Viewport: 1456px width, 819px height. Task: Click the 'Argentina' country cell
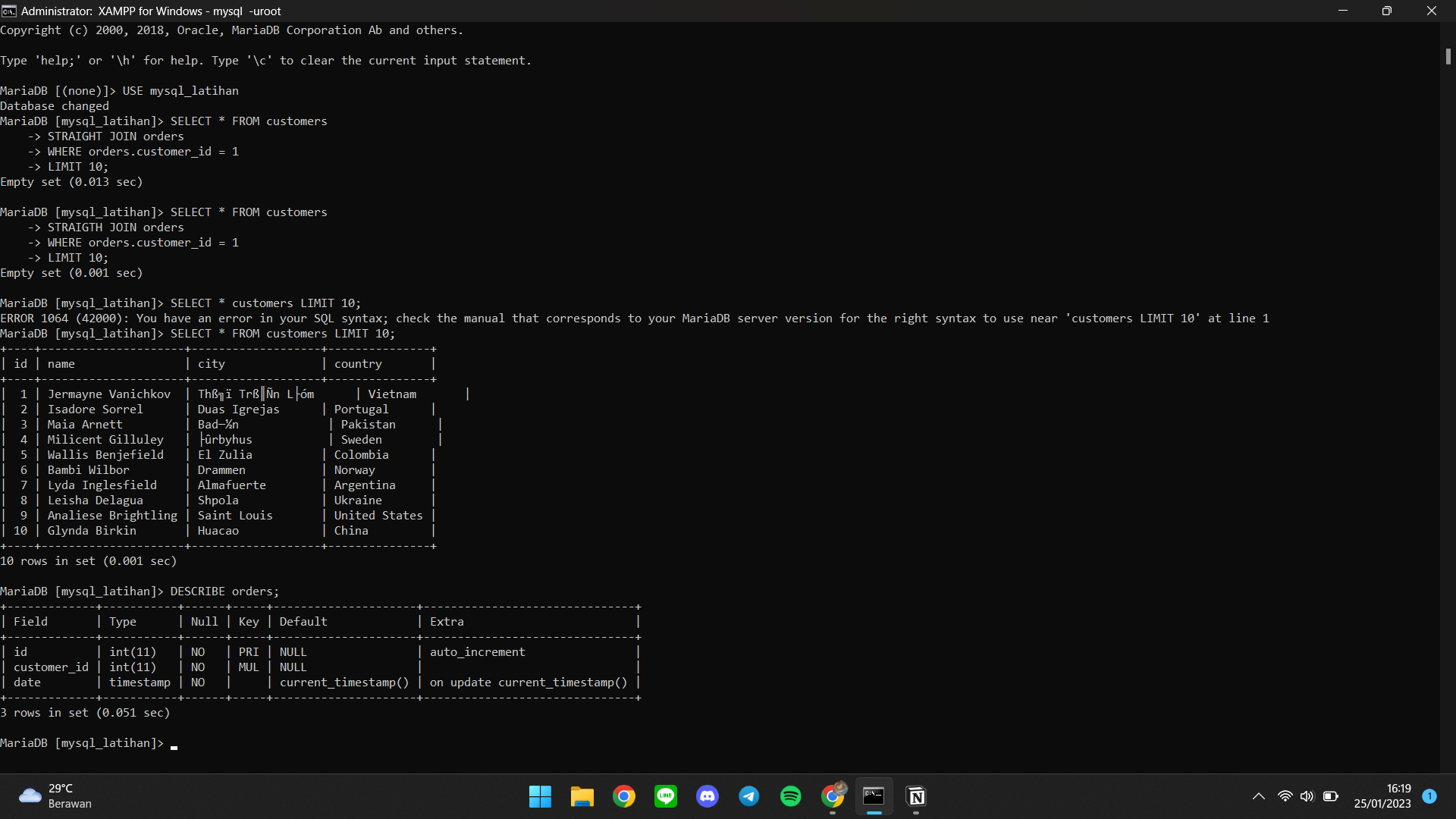365,485
